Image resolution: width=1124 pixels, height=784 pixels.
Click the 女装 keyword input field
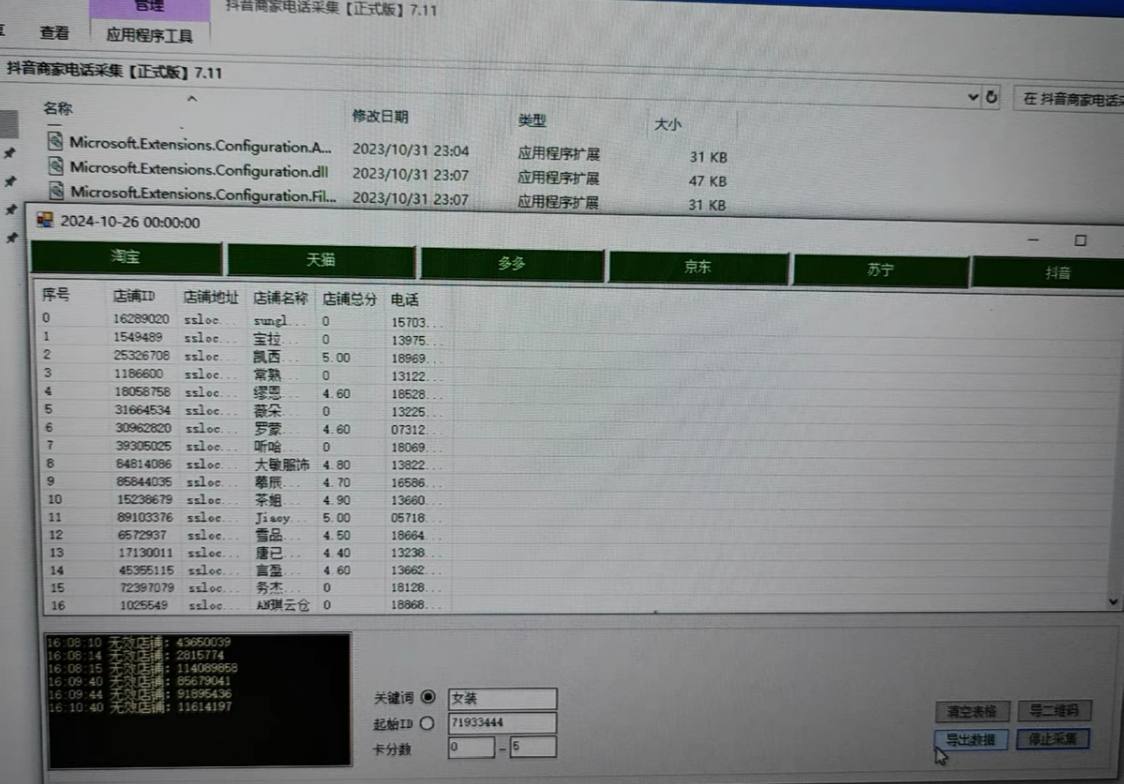(501, 698)
